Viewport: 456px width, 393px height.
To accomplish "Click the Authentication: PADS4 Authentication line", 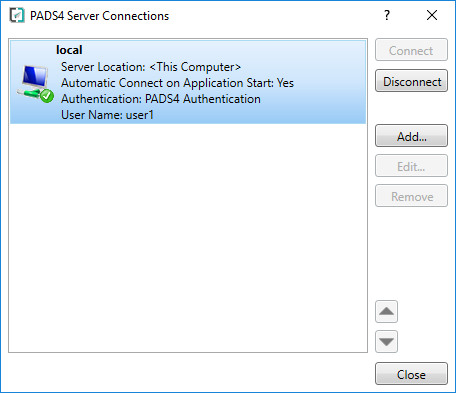I will pyautogui.click(x=161, y=99).
